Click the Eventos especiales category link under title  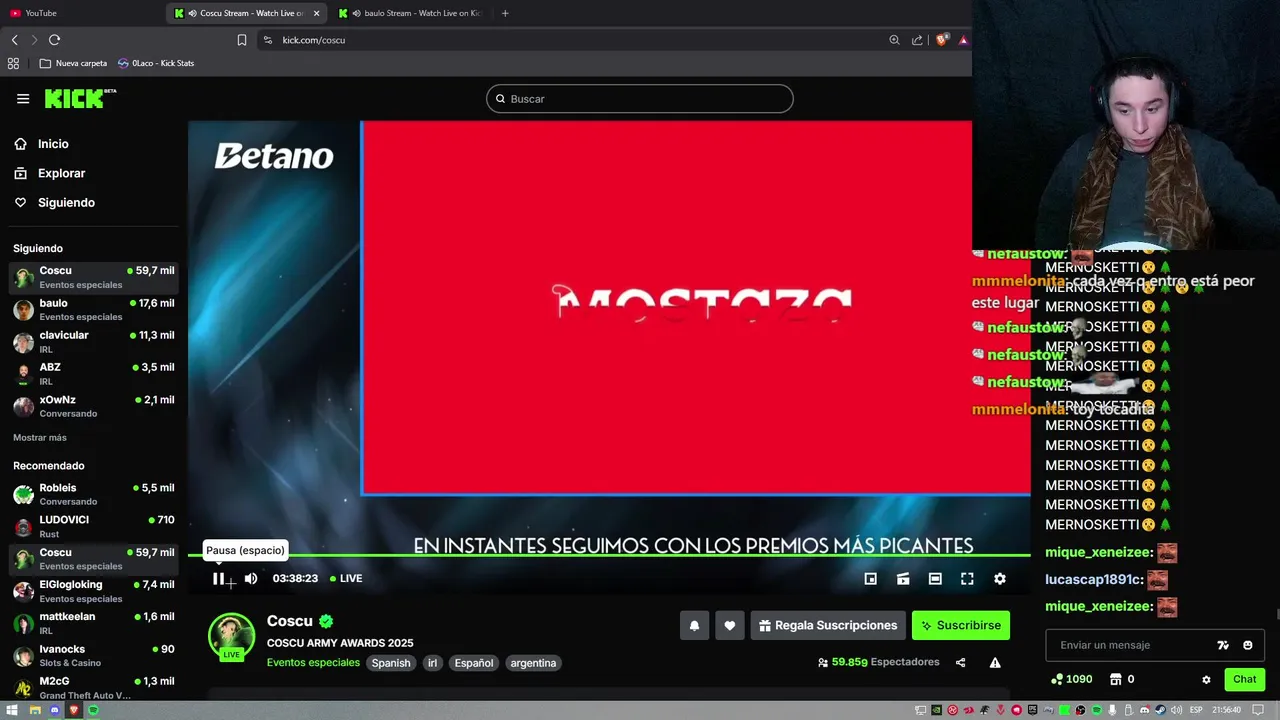point(313,663)
